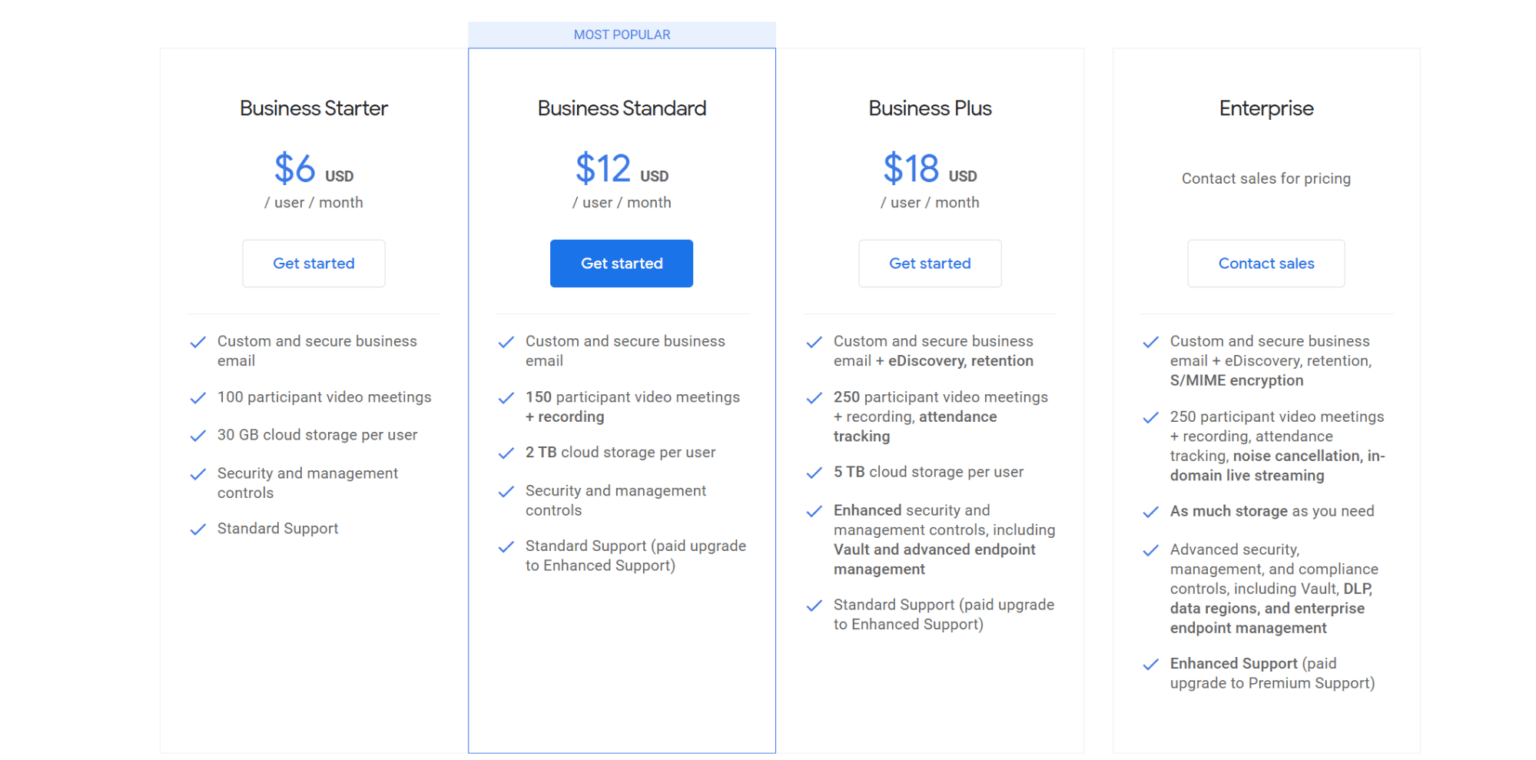Click the checkmark beside "Standard Support" under Business Starter
This screenshot has height=760, width=1536.
point(197,528)
